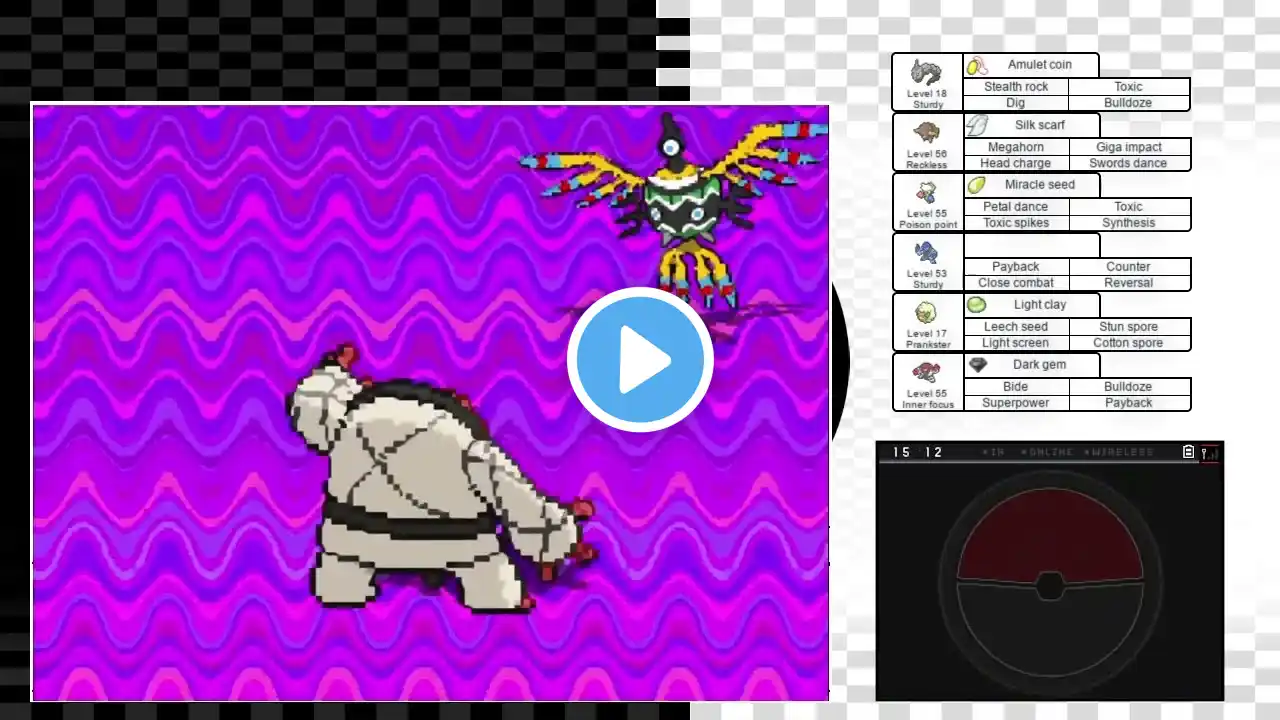The width and height of the screenshot is (1280, 720).
Task: Click the 'Silk scarf' item name
Action: 1040,125
